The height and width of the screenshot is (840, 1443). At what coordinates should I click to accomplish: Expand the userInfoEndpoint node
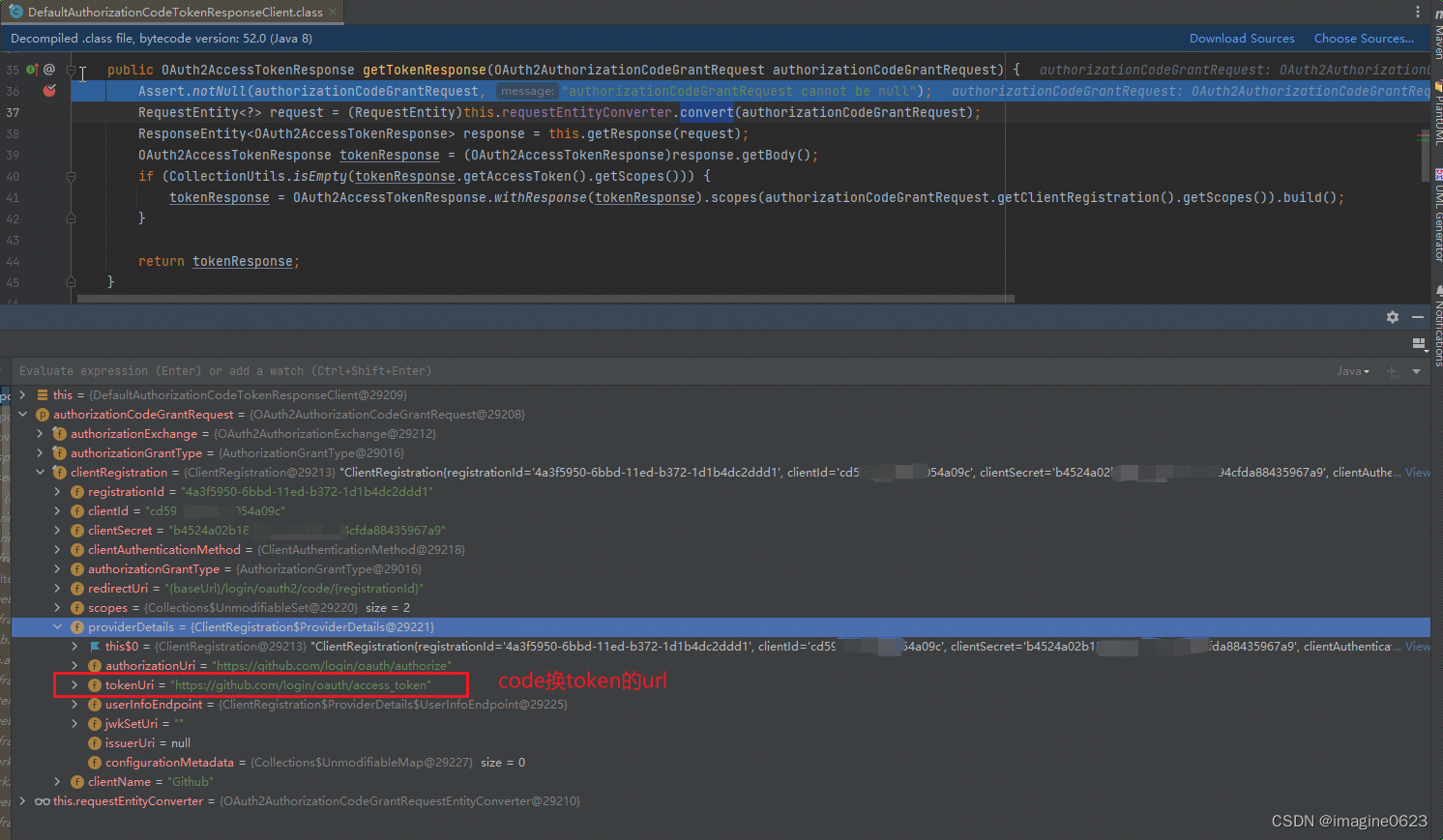[74, 705]
